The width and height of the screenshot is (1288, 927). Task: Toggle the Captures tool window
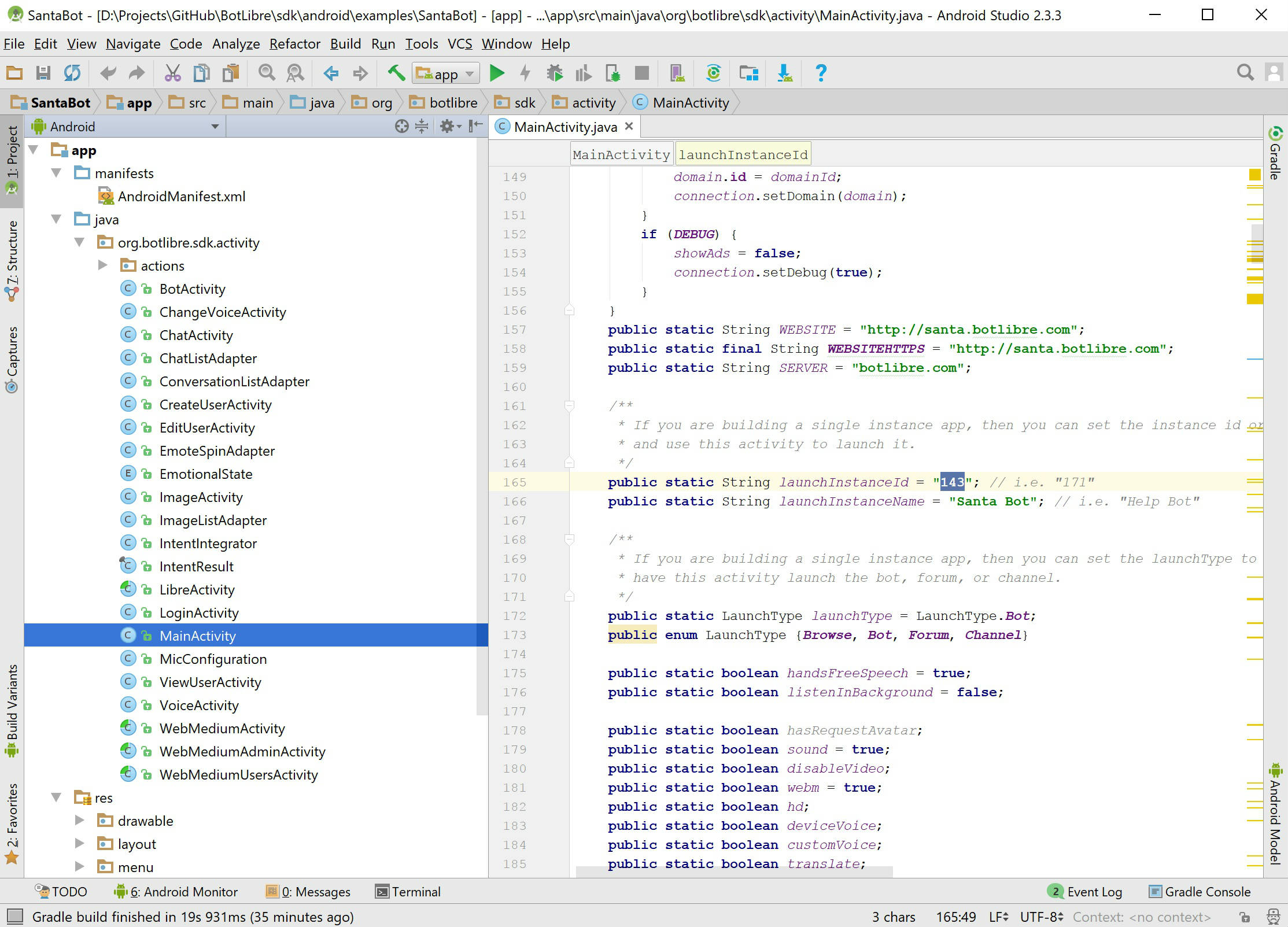tap(12, 360)
